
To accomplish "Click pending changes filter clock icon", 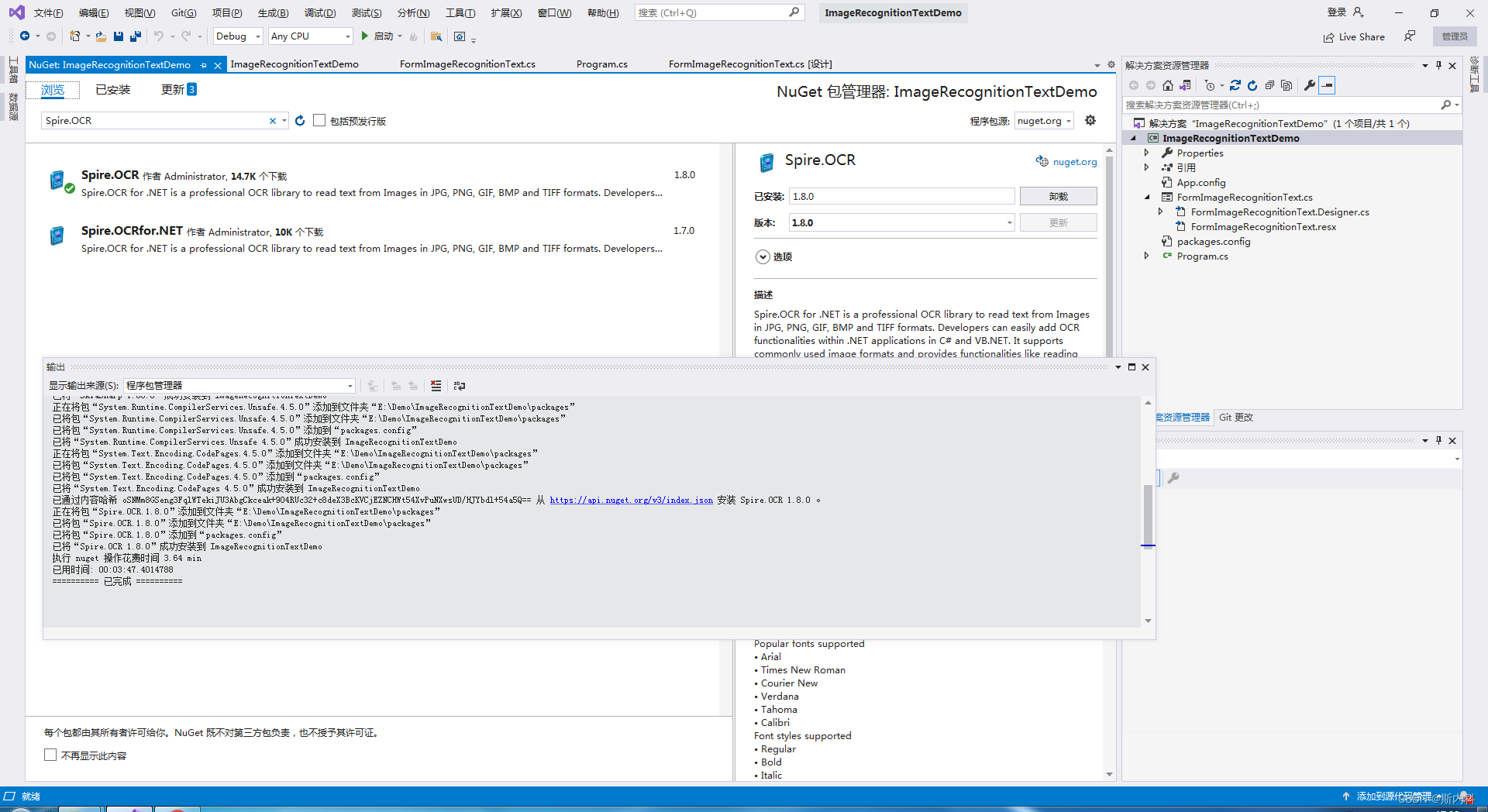I will 1210,85.
